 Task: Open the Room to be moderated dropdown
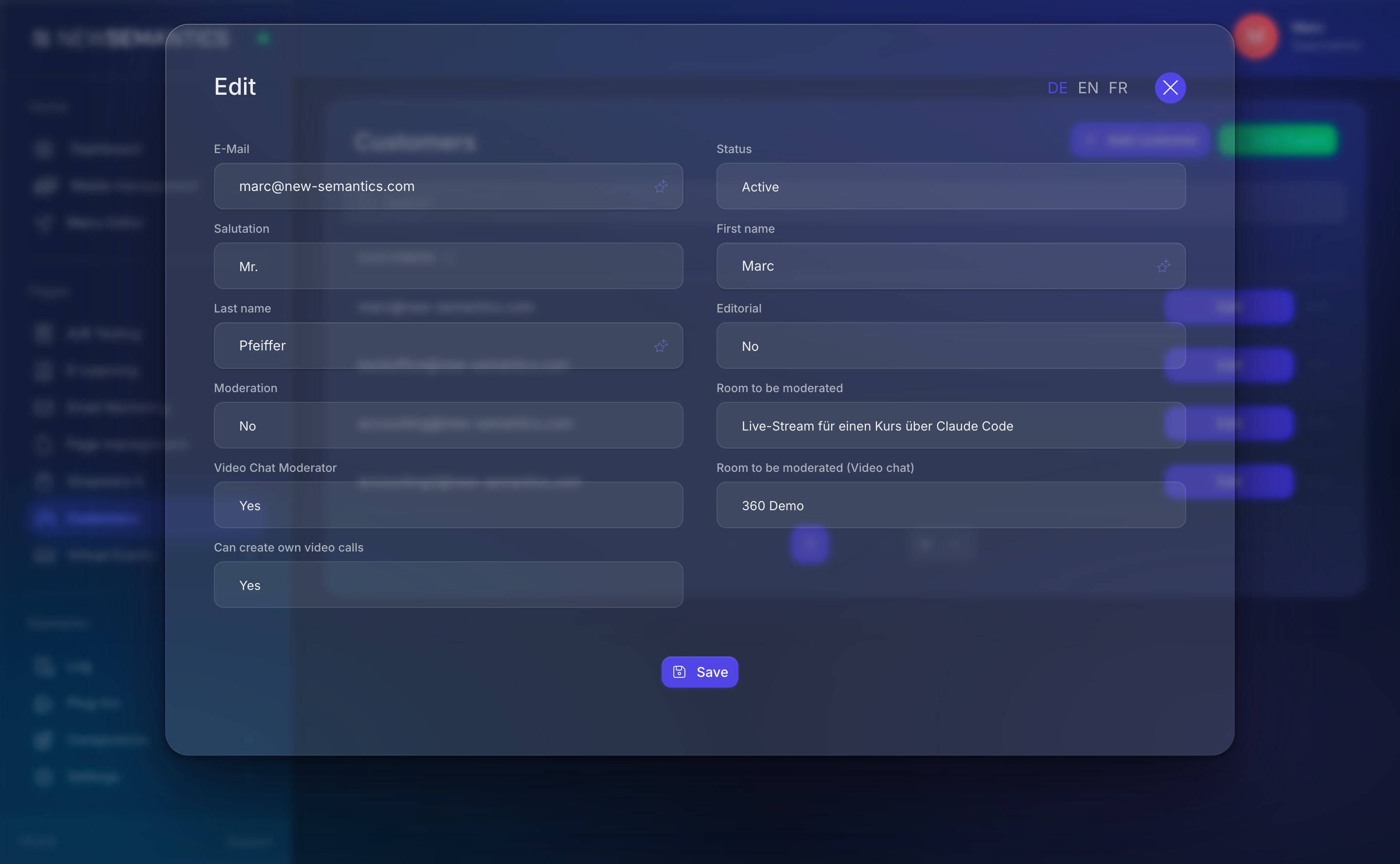pos(951,425)
